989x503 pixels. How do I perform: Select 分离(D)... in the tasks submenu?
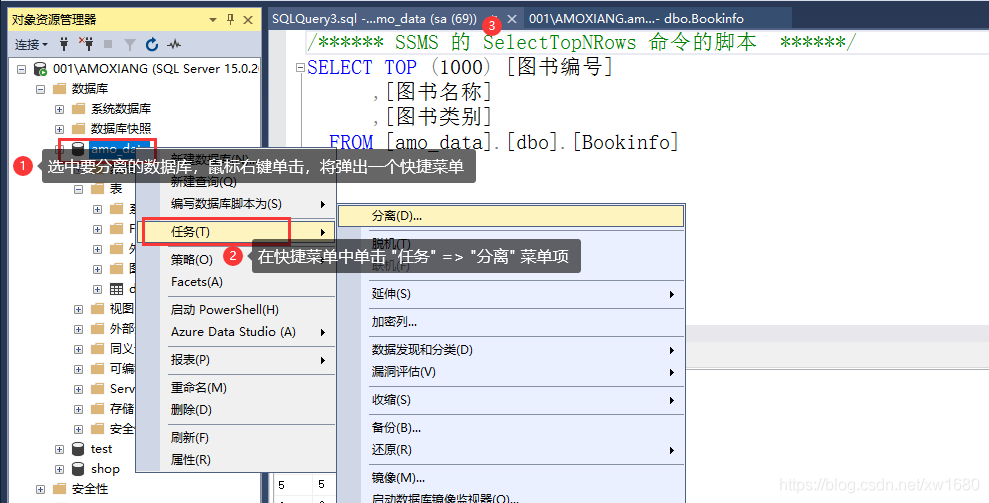[x=397, y=215]
